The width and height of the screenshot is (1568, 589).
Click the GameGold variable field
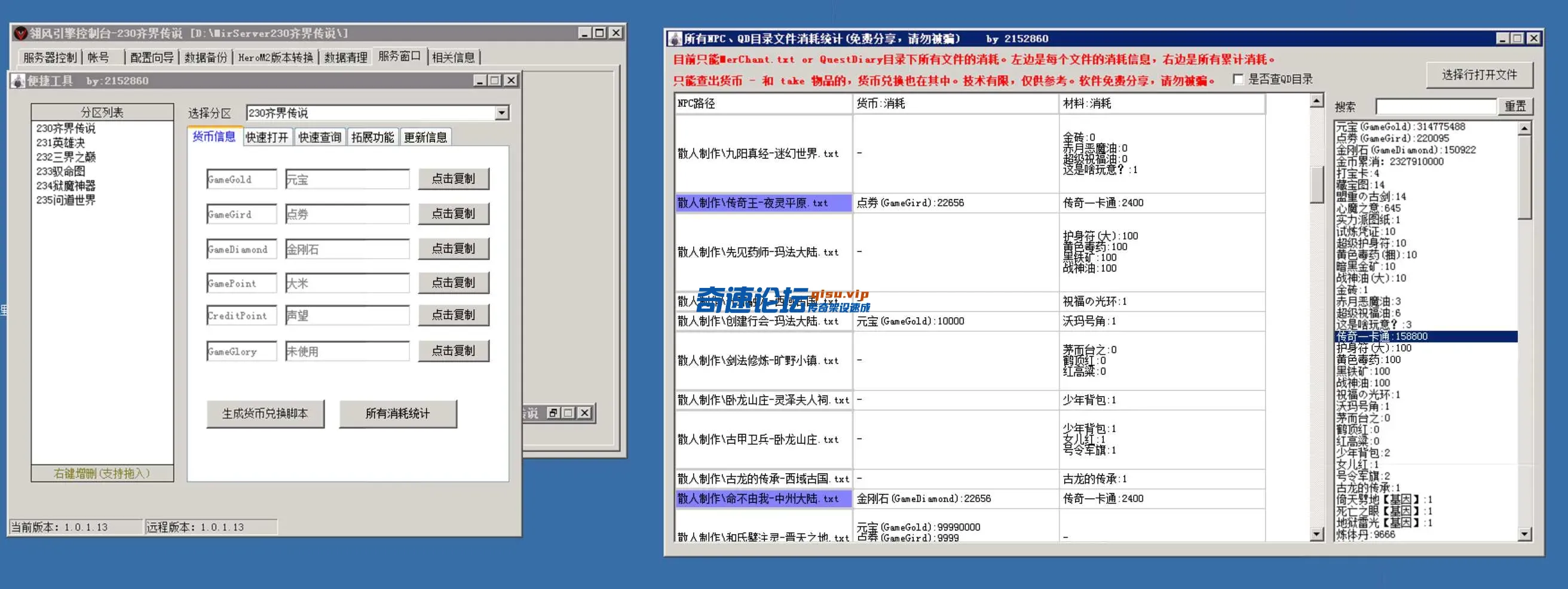click(241, 179)
